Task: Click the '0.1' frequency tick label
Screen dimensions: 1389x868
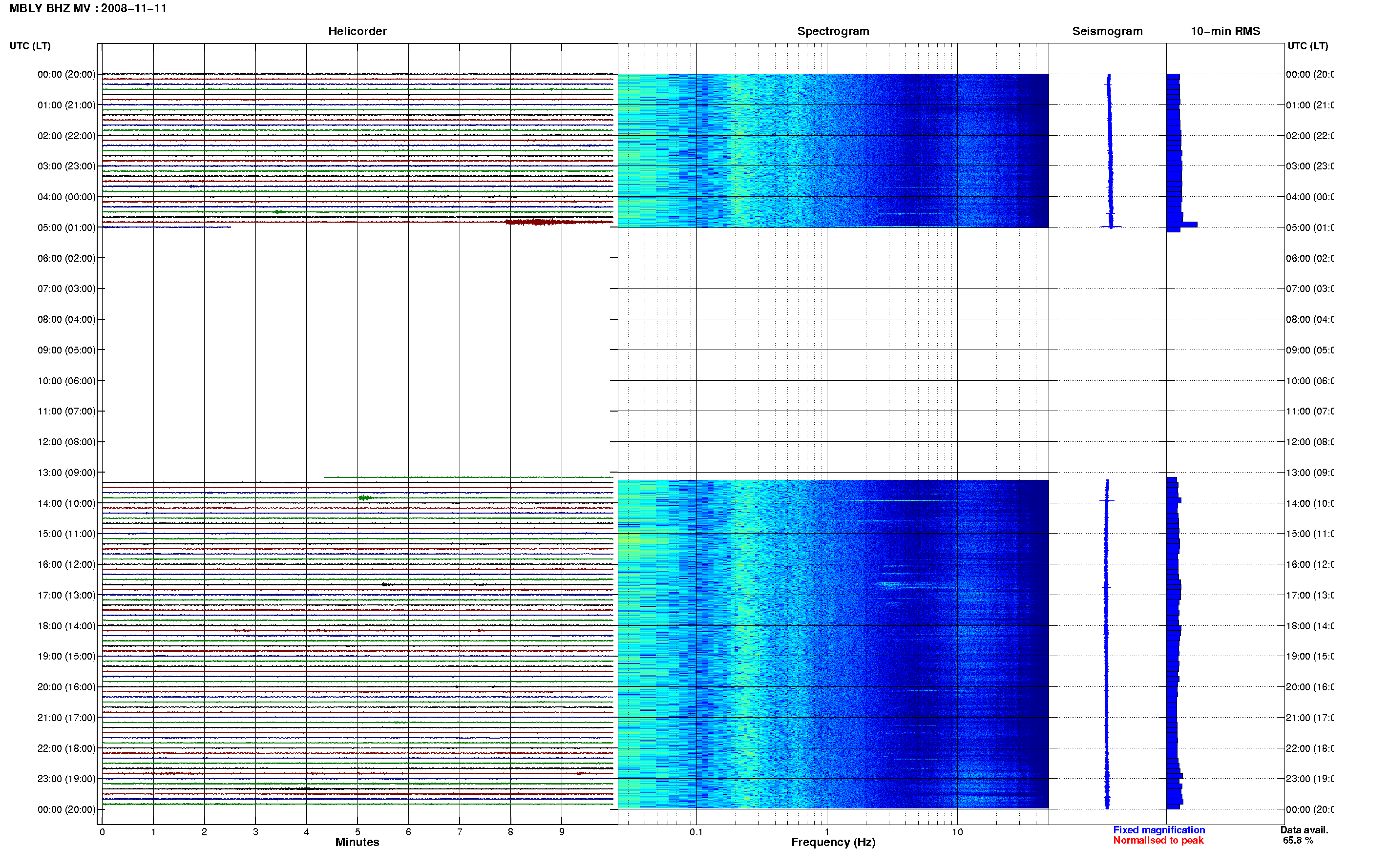Action: click(696, 832)
